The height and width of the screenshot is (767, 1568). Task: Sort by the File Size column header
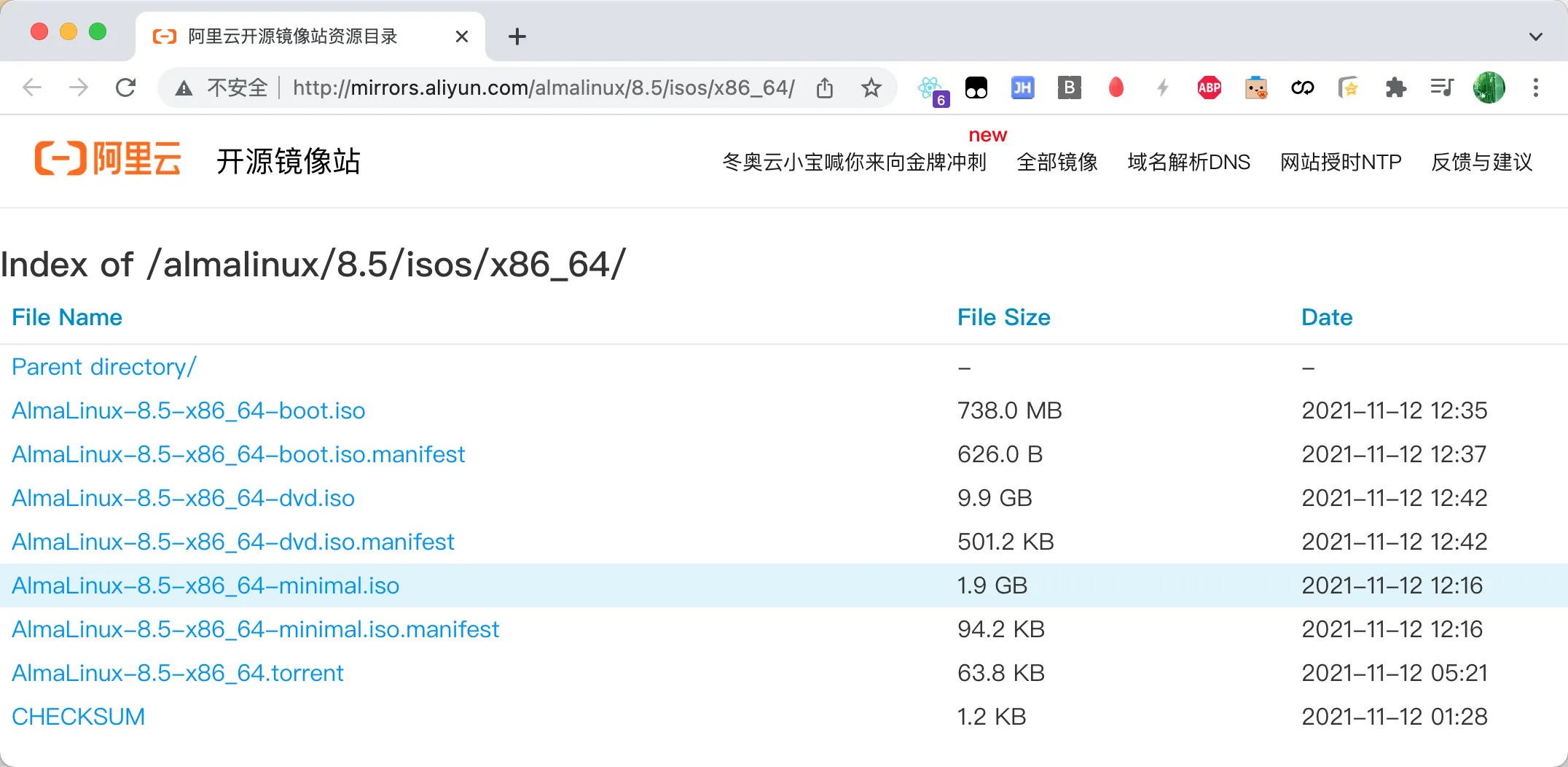(1004, 317)
